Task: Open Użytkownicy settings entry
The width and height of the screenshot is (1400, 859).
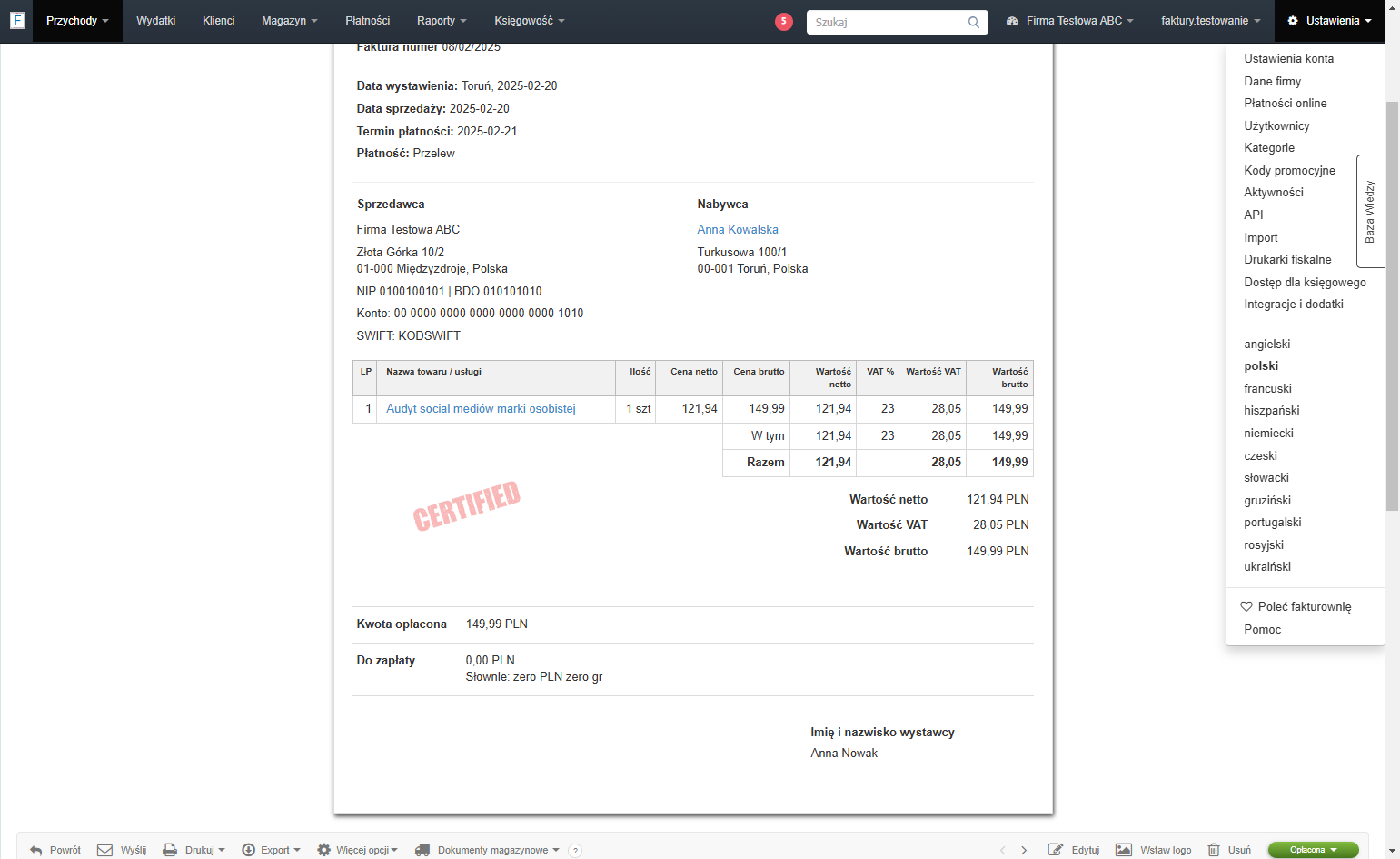Action: (1276, 125)
